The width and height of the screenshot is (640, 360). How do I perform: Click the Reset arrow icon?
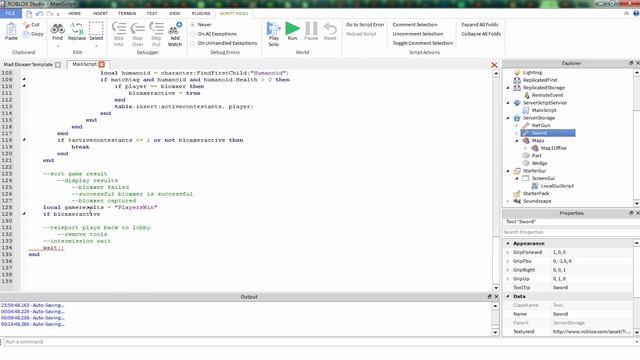coord(330,29)
